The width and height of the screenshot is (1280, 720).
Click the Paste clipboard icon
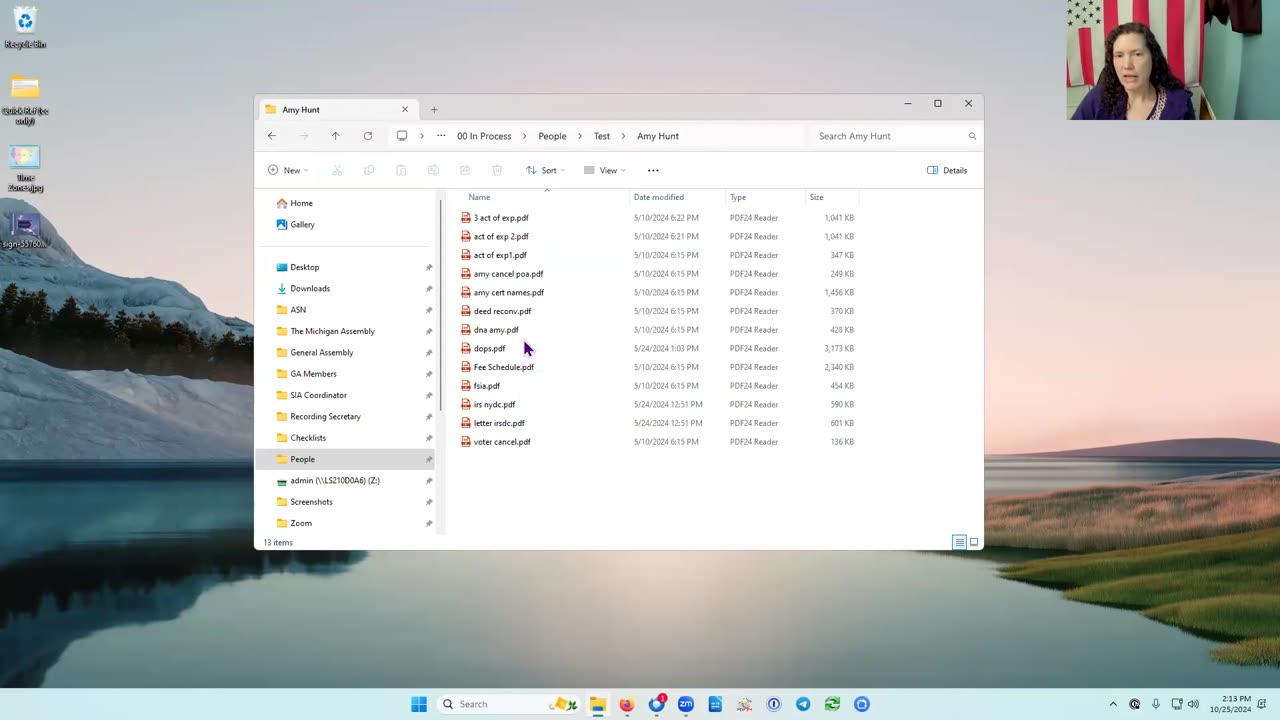click(401, 170)
